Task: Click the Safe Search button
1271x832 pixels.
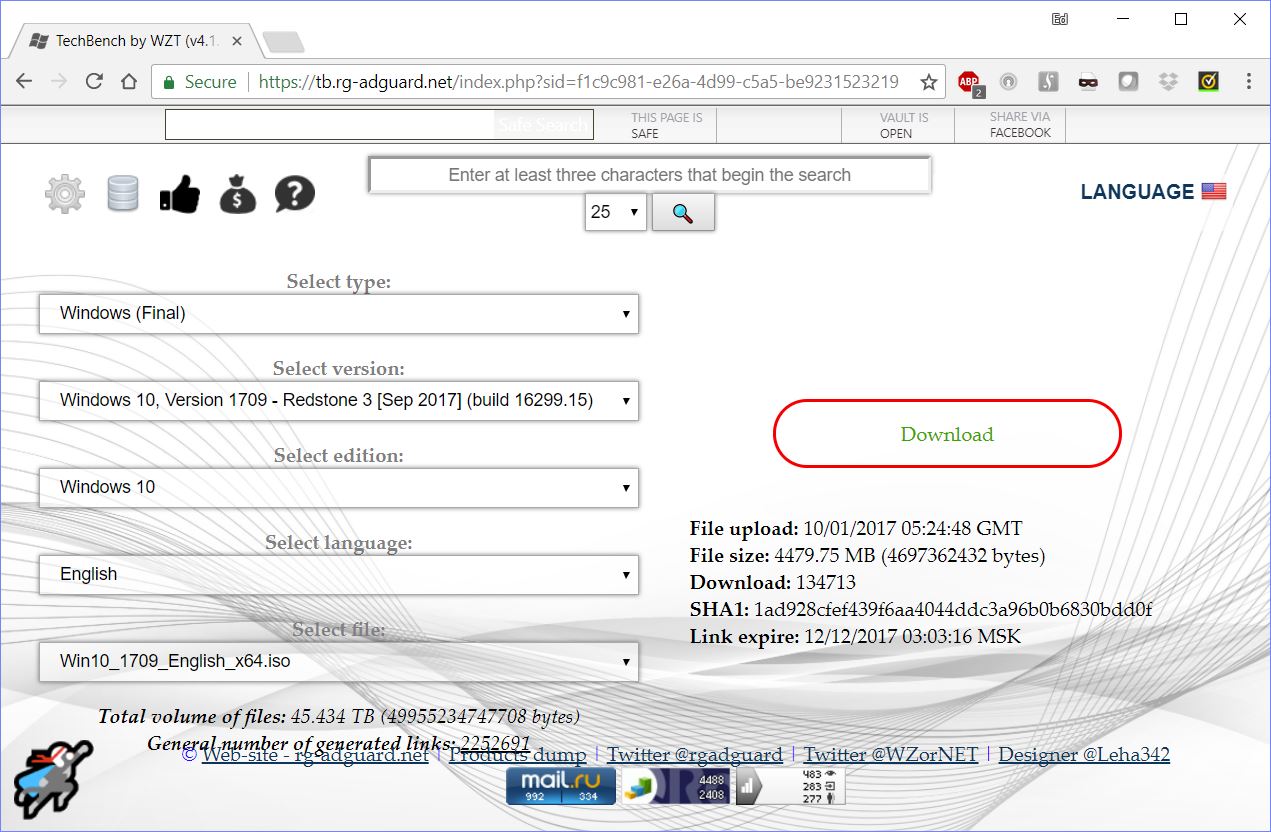Action: 543,125
